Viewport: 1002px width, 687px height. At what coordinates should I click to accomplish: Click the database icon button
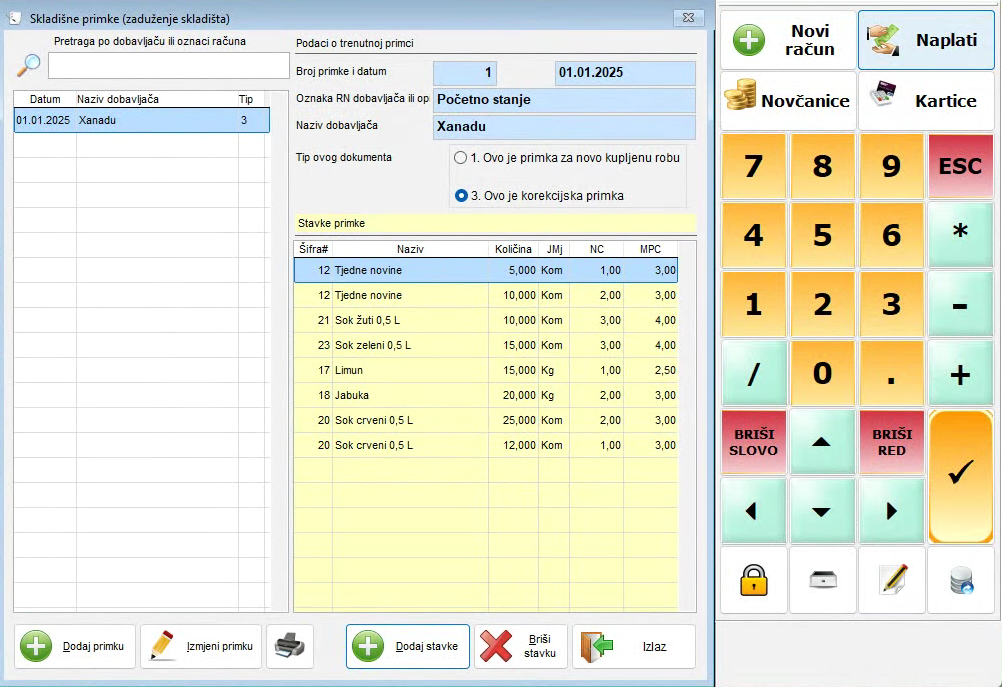[x=960, y=580]
